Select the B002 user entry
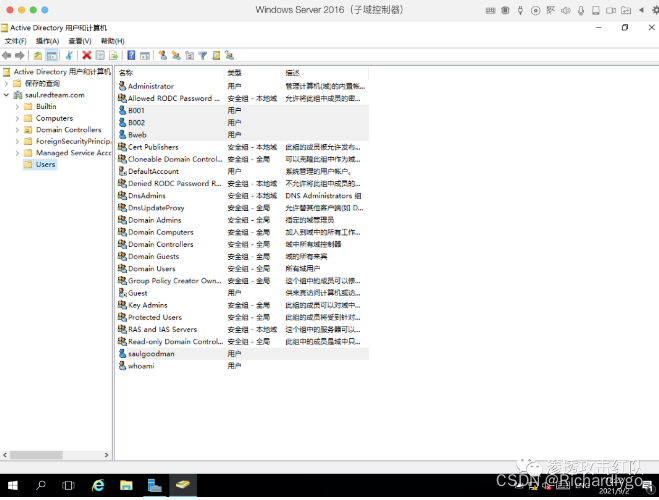 (x=243, y=123)
